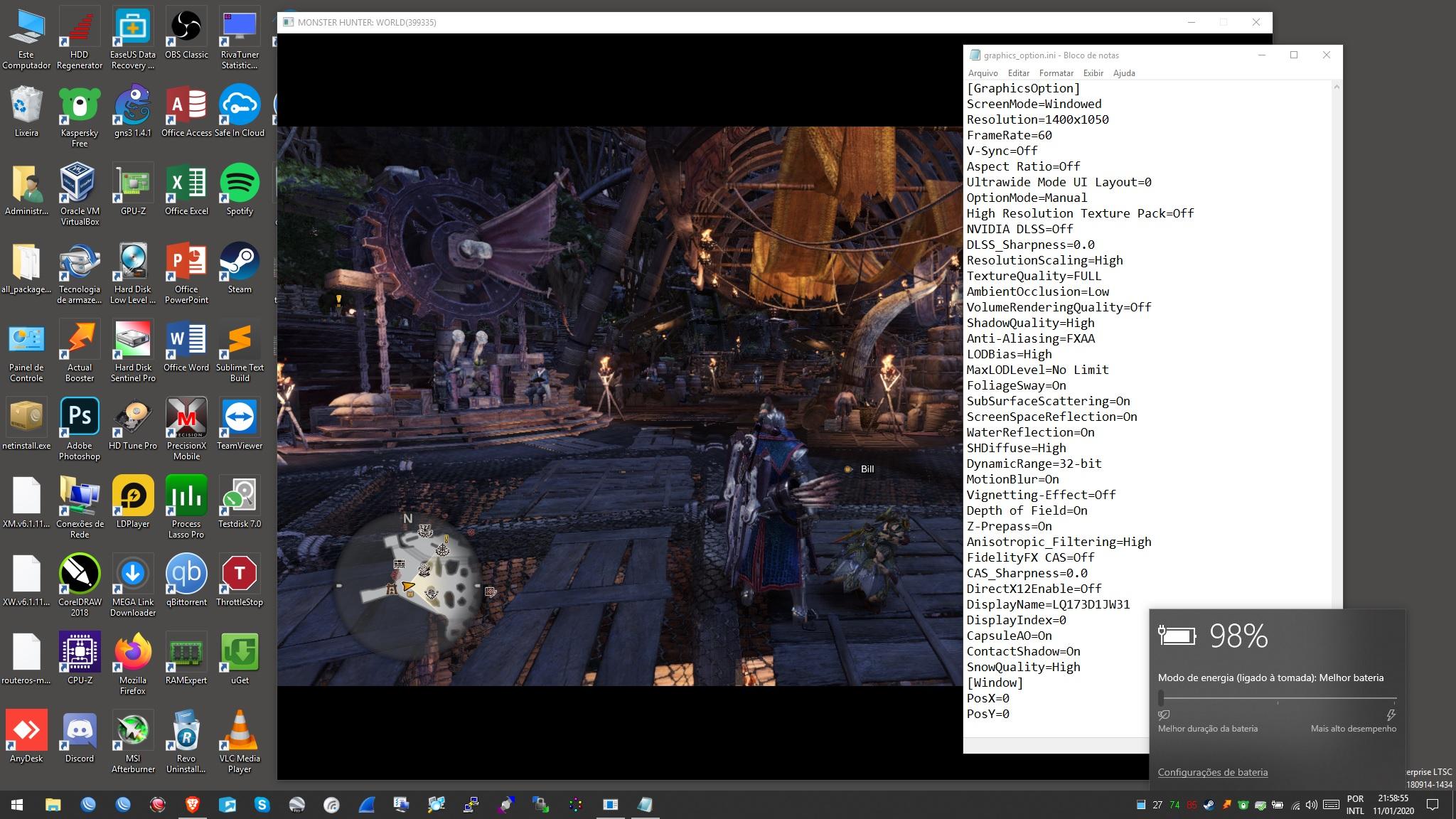Open the volume tray icon
This screenshot has height=819, width=1456.
1312,805
